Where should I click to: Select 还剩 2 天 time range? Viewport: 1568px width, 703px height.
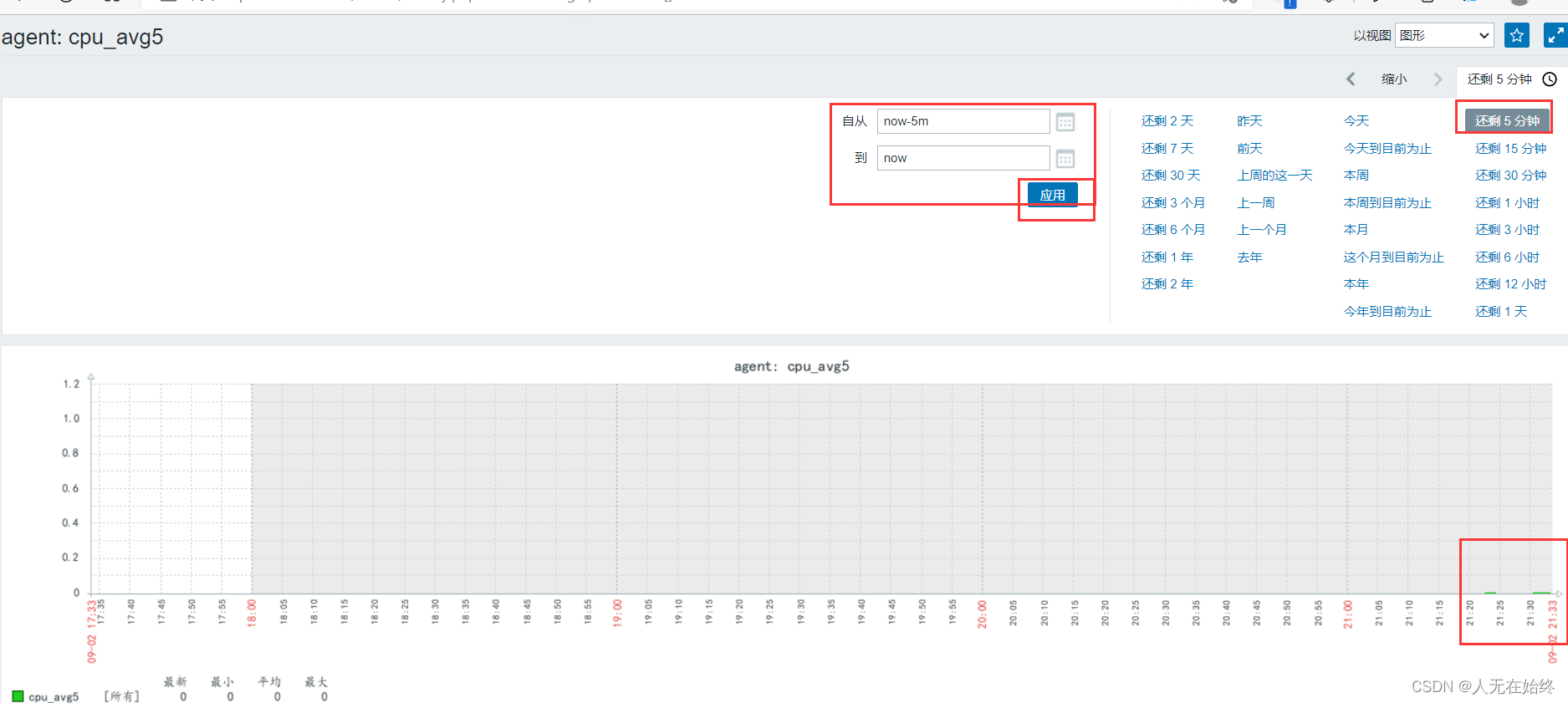point(1167,121)
